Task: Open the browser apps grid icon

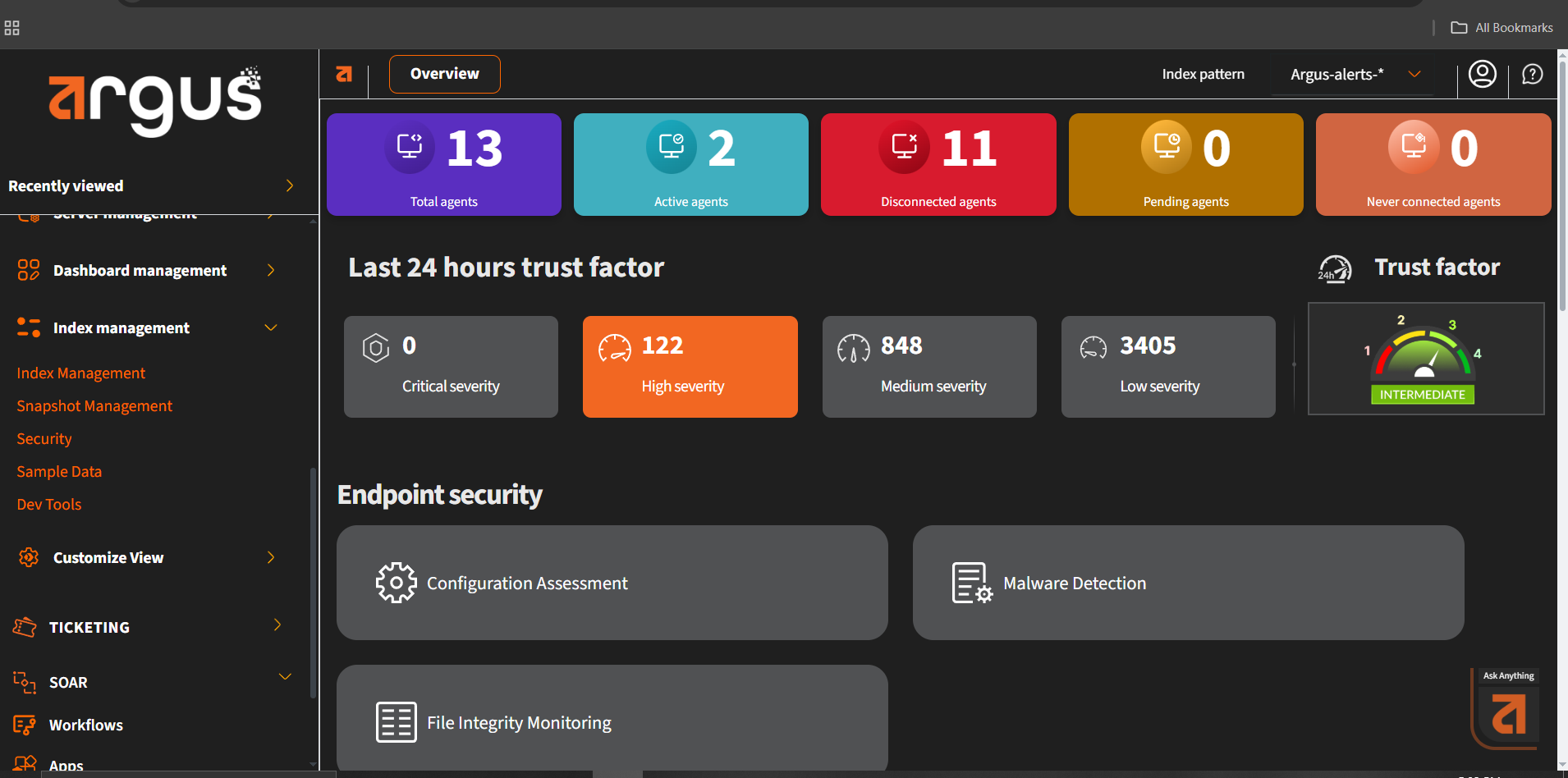Action: coord(11,28)
